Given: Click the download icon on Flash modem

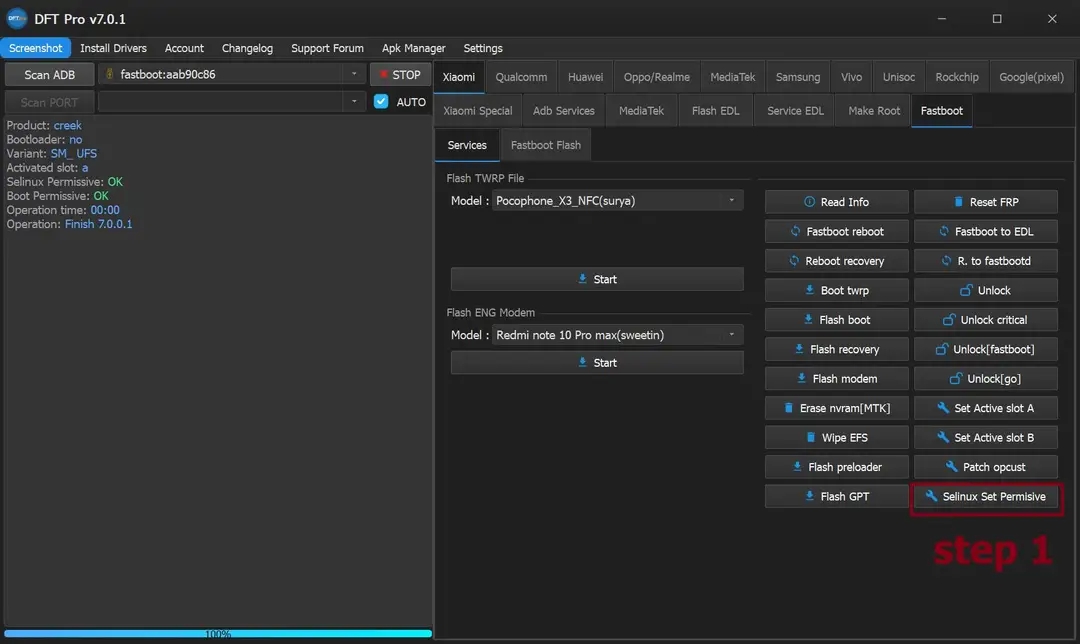Looking at the screenshot, I should coord(802,379).
